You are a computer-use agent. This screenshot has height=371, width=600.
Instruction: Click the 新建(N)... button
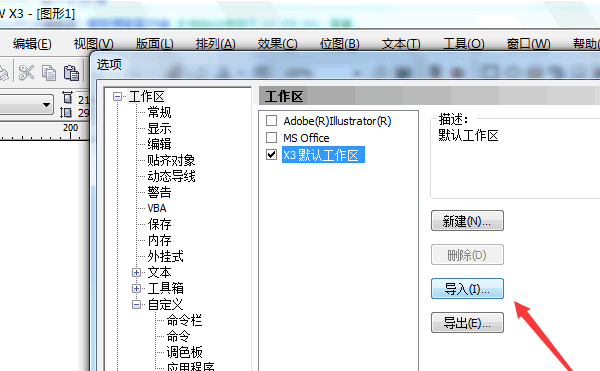tap(467, 221)
